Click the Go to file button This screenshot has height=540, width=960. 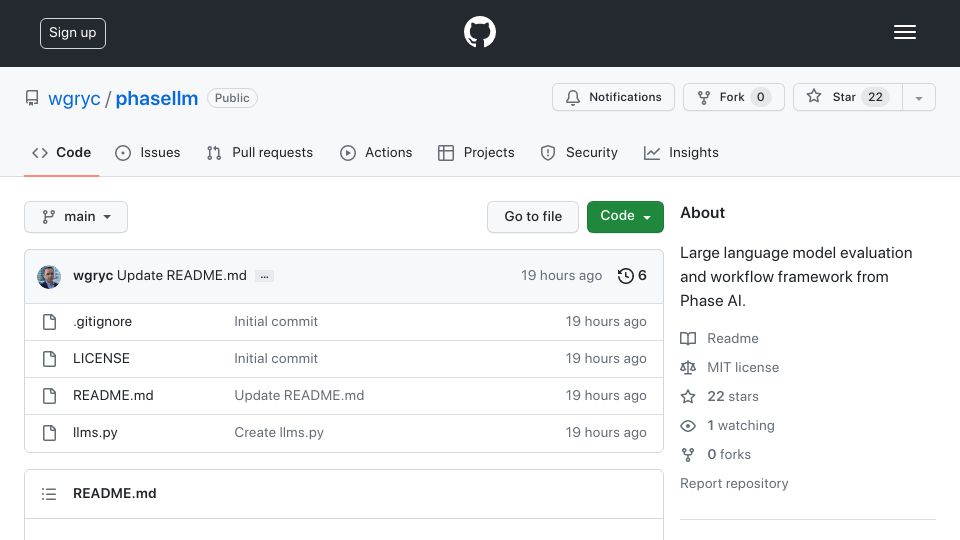(533, 217)
